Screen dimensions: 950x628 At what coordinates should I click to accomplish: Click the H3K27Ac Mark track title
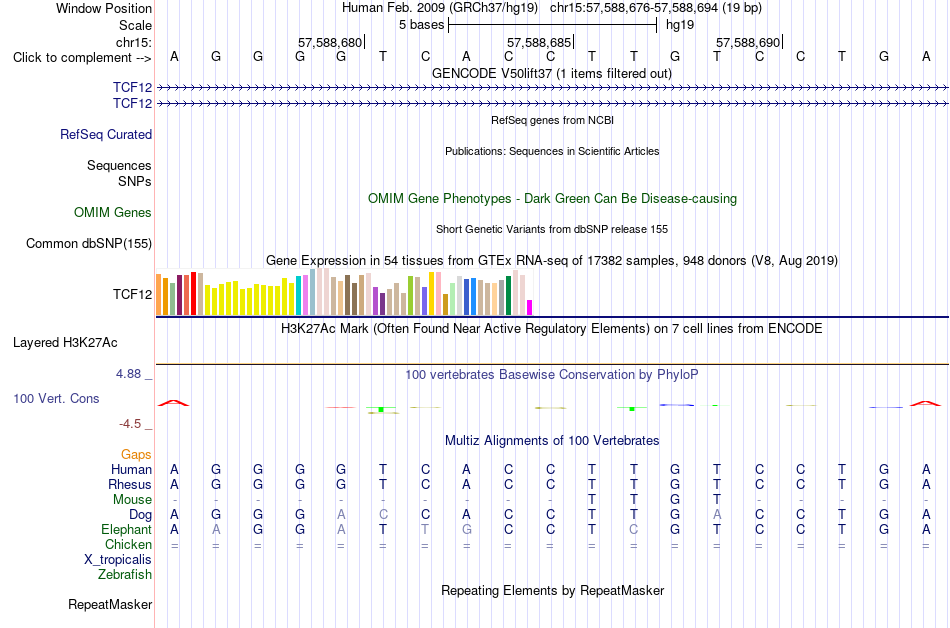(552, 329)
